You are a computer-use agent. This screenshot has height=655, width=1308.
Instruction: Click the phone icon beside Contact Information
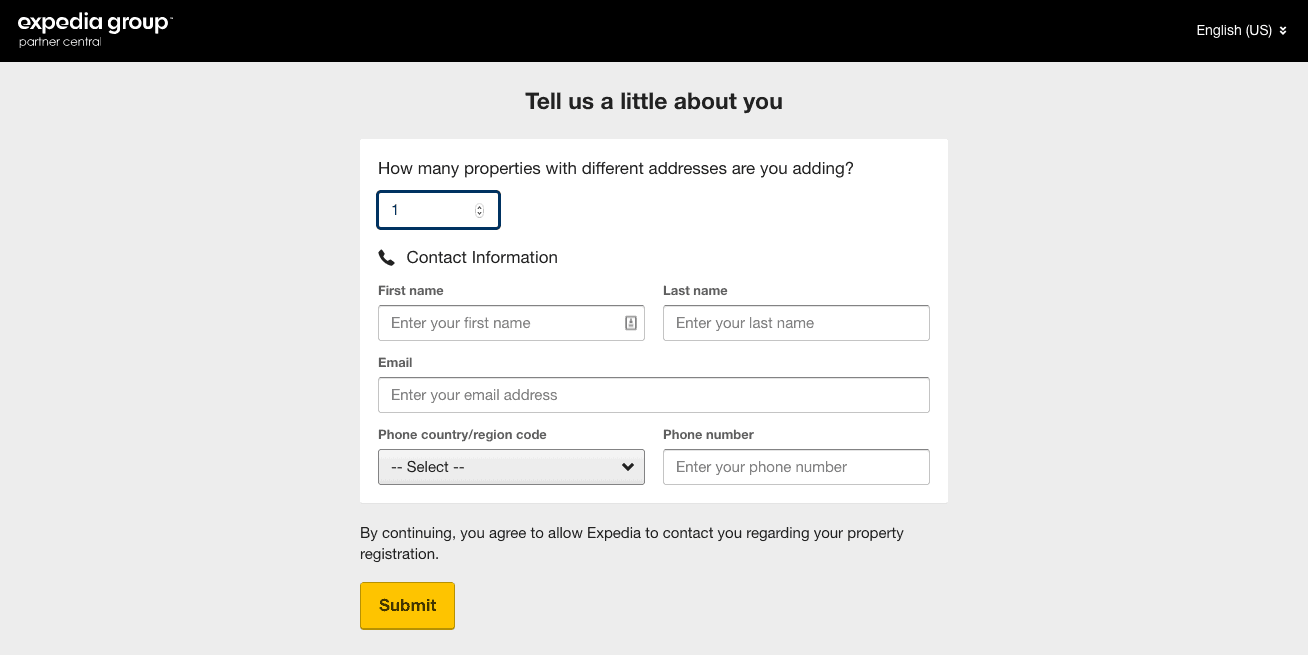click(x=387, y=258)
